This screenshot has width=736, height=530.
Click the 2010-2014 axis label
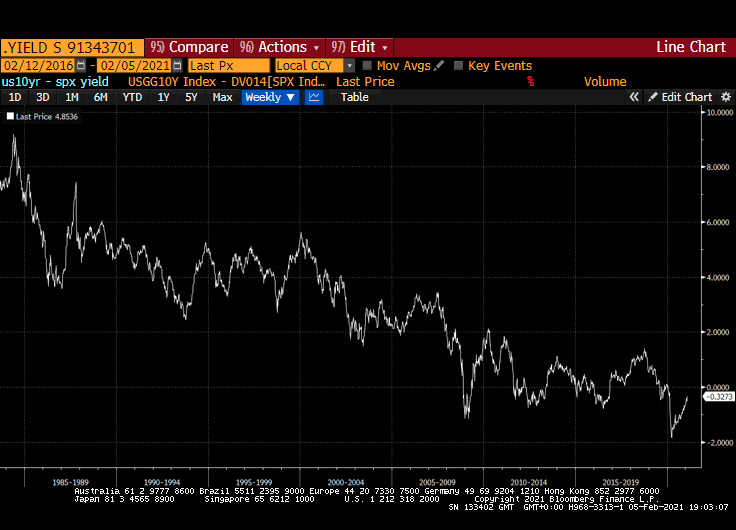(529, 482)
